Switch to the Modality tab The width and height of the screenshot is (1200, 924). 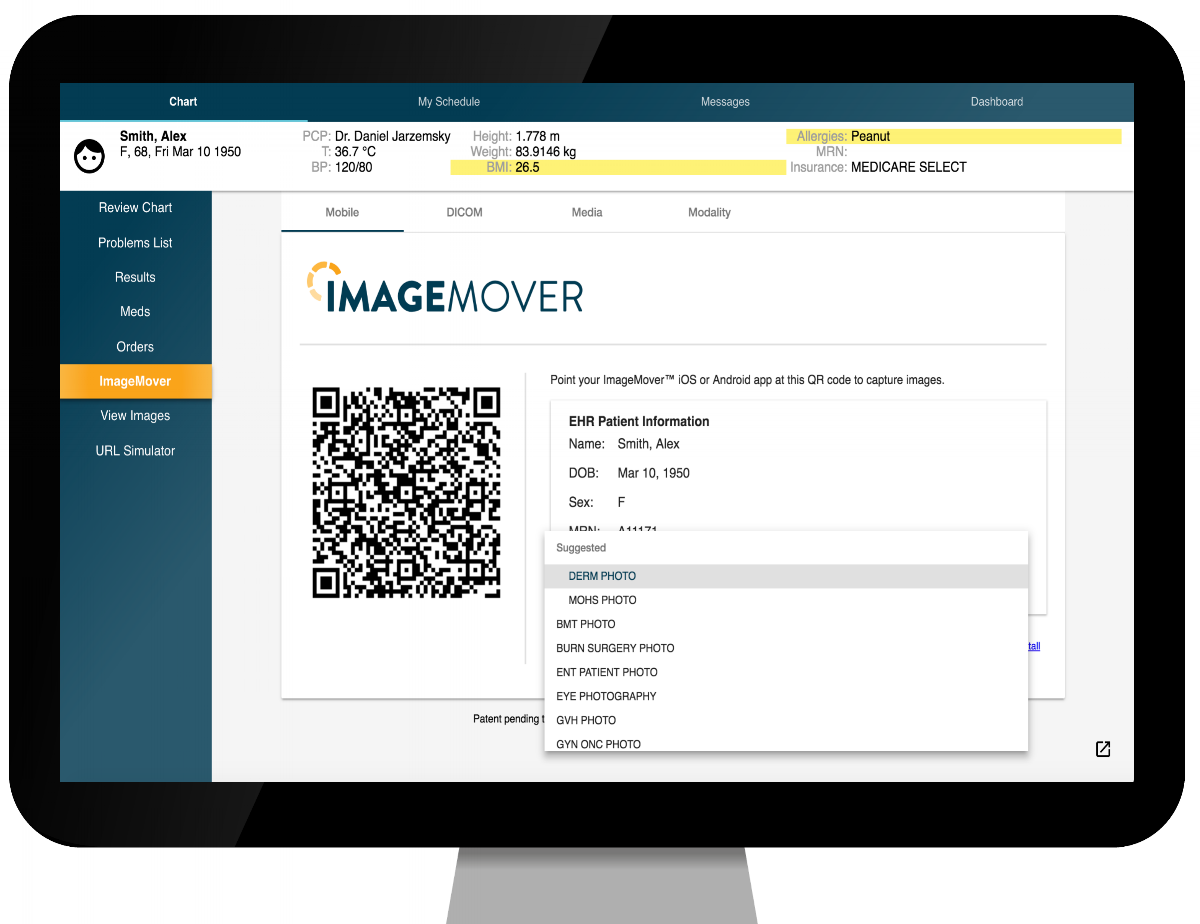[x=709, y=212]
